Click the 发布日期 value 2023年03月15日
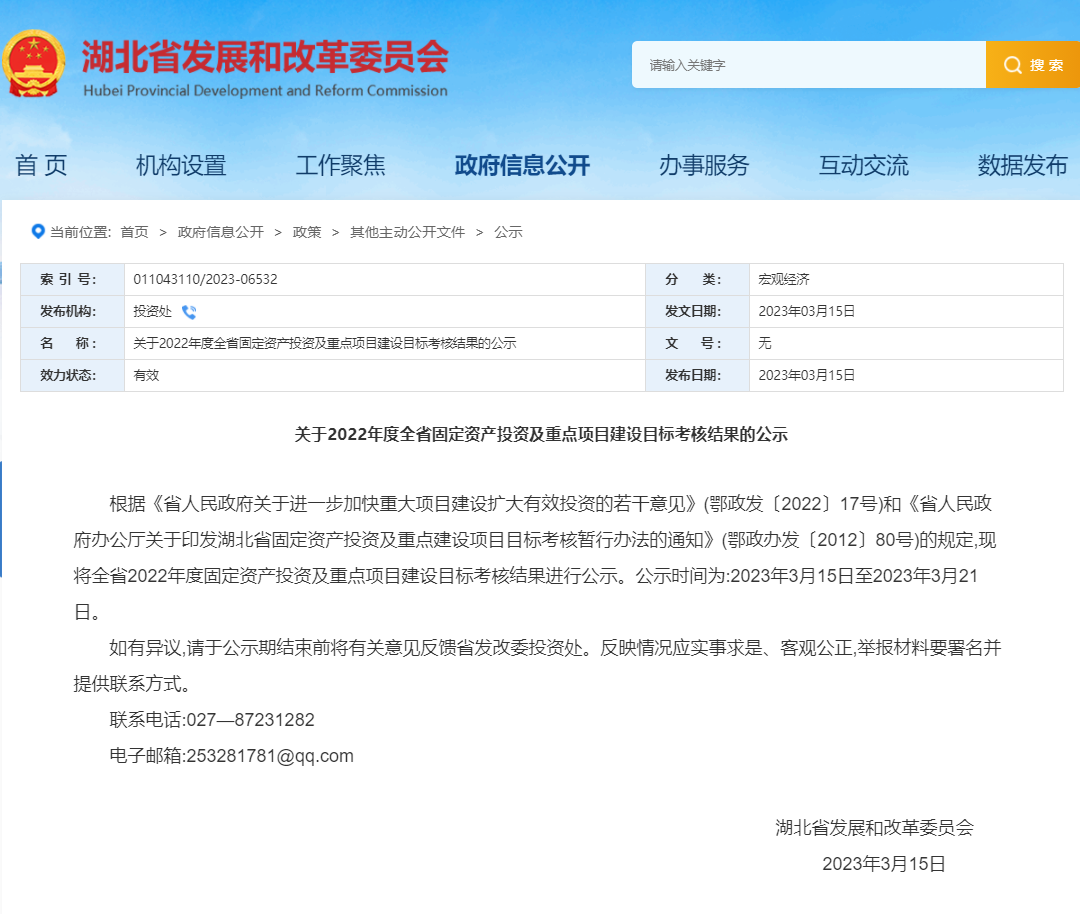 pyautogui.click(x=807, y=375)
